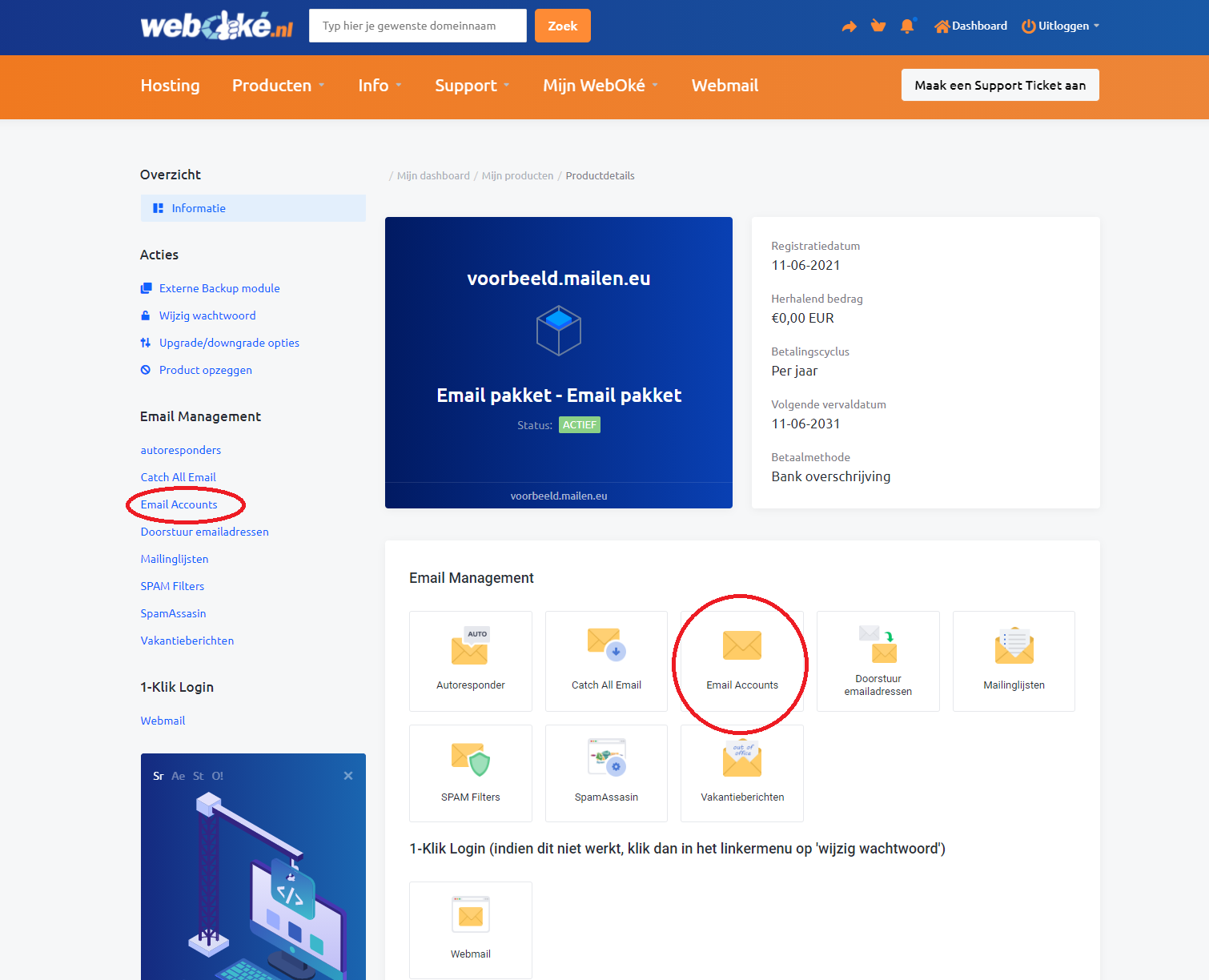
Task: Expand the Producten dropdown menu
Action: click(x=278, y=86)
